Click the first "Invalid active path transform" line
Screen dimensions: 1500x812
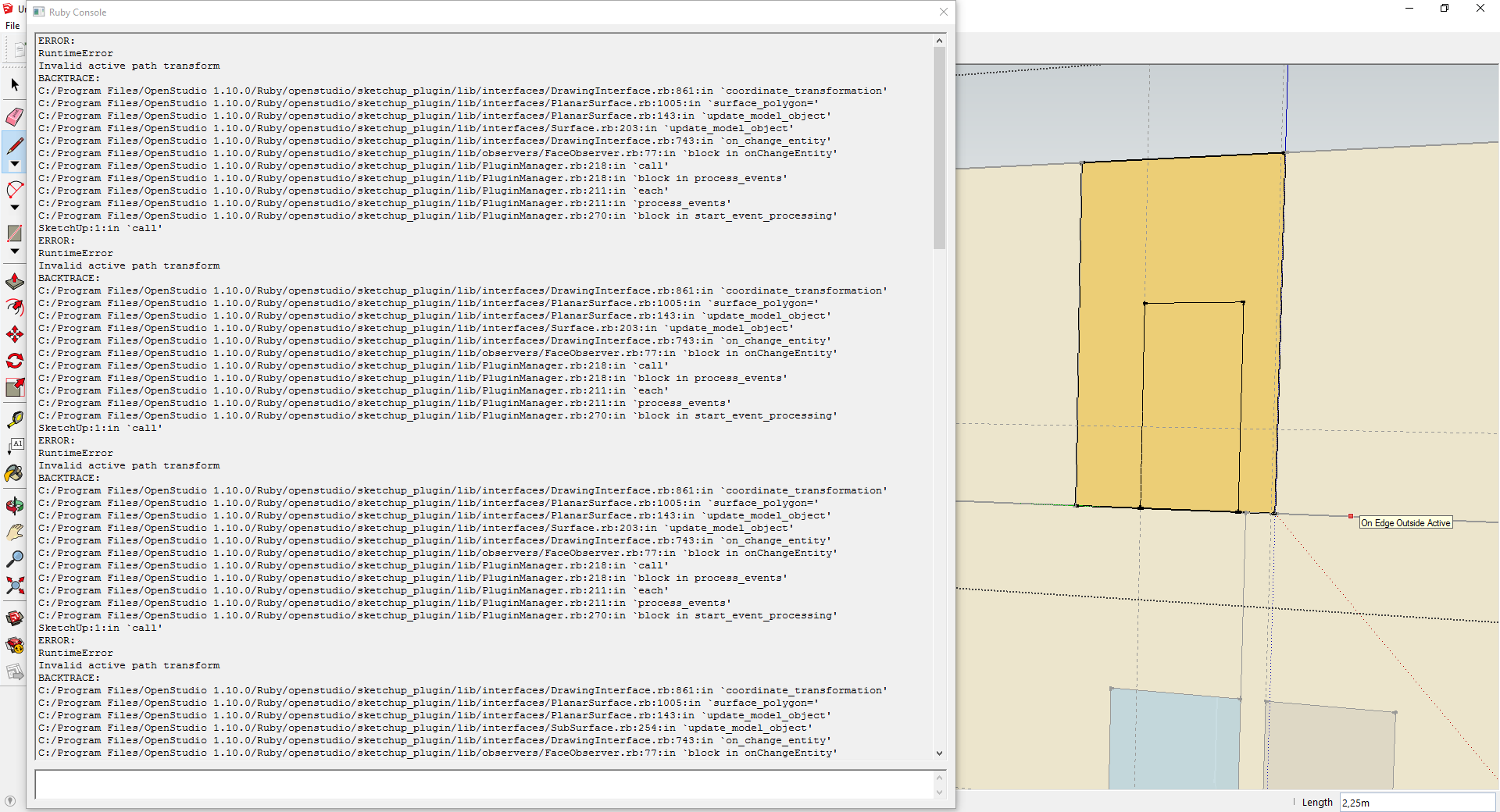click(129, 66)
